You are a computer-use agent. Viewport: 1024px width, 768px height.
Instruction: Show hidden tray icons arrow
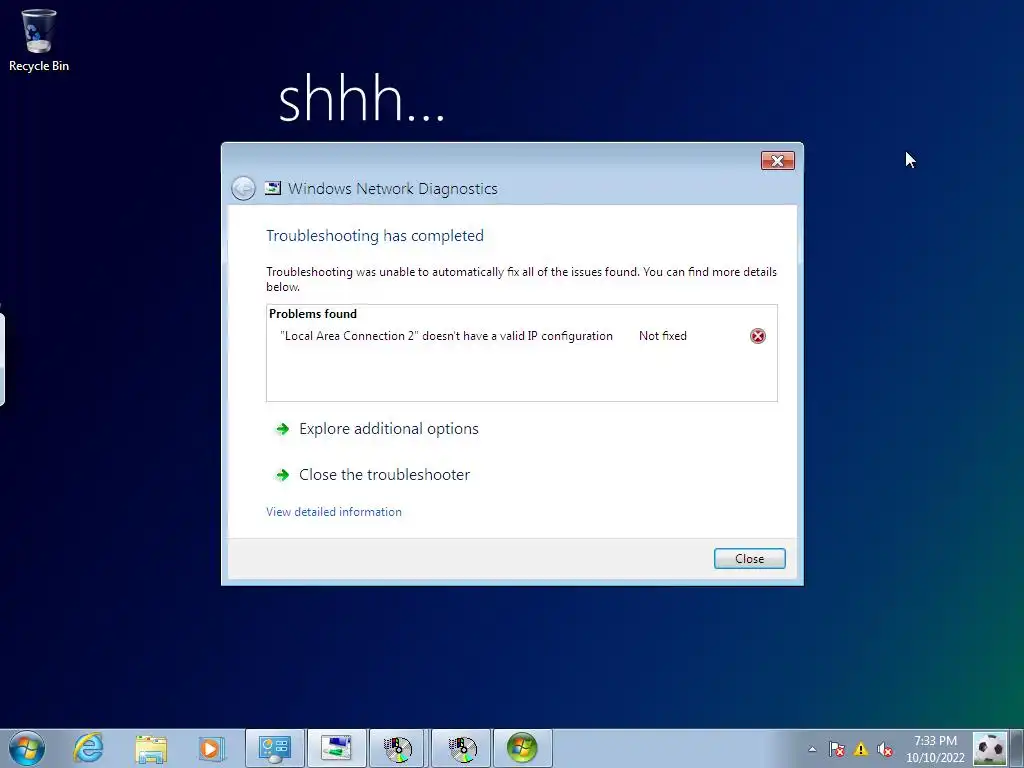click(x=812, y=749)
